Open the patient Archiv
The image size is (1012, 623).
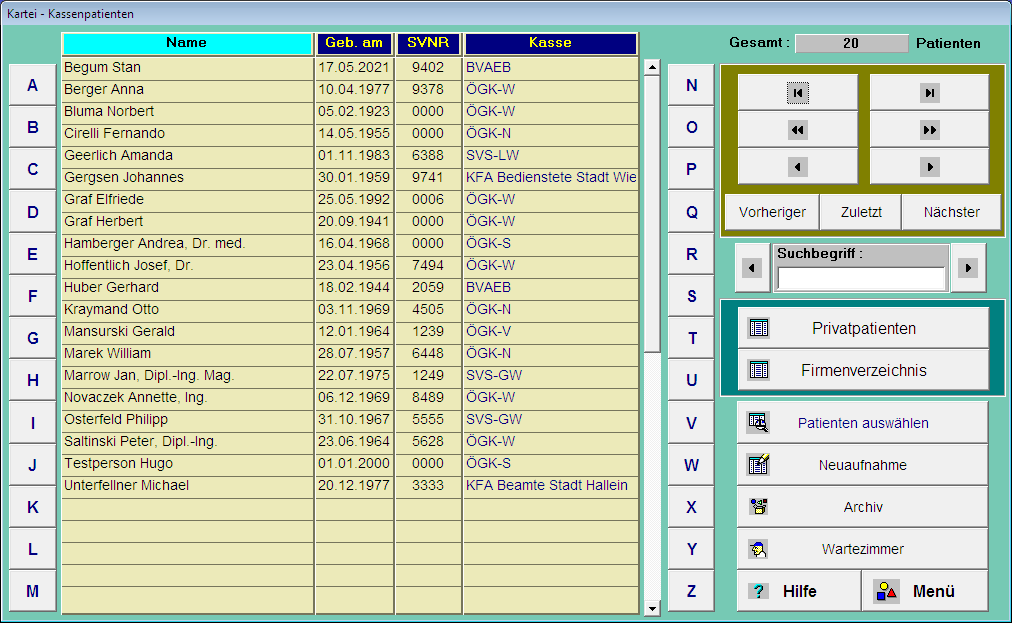pyautogui.click(x=862, y=507)
